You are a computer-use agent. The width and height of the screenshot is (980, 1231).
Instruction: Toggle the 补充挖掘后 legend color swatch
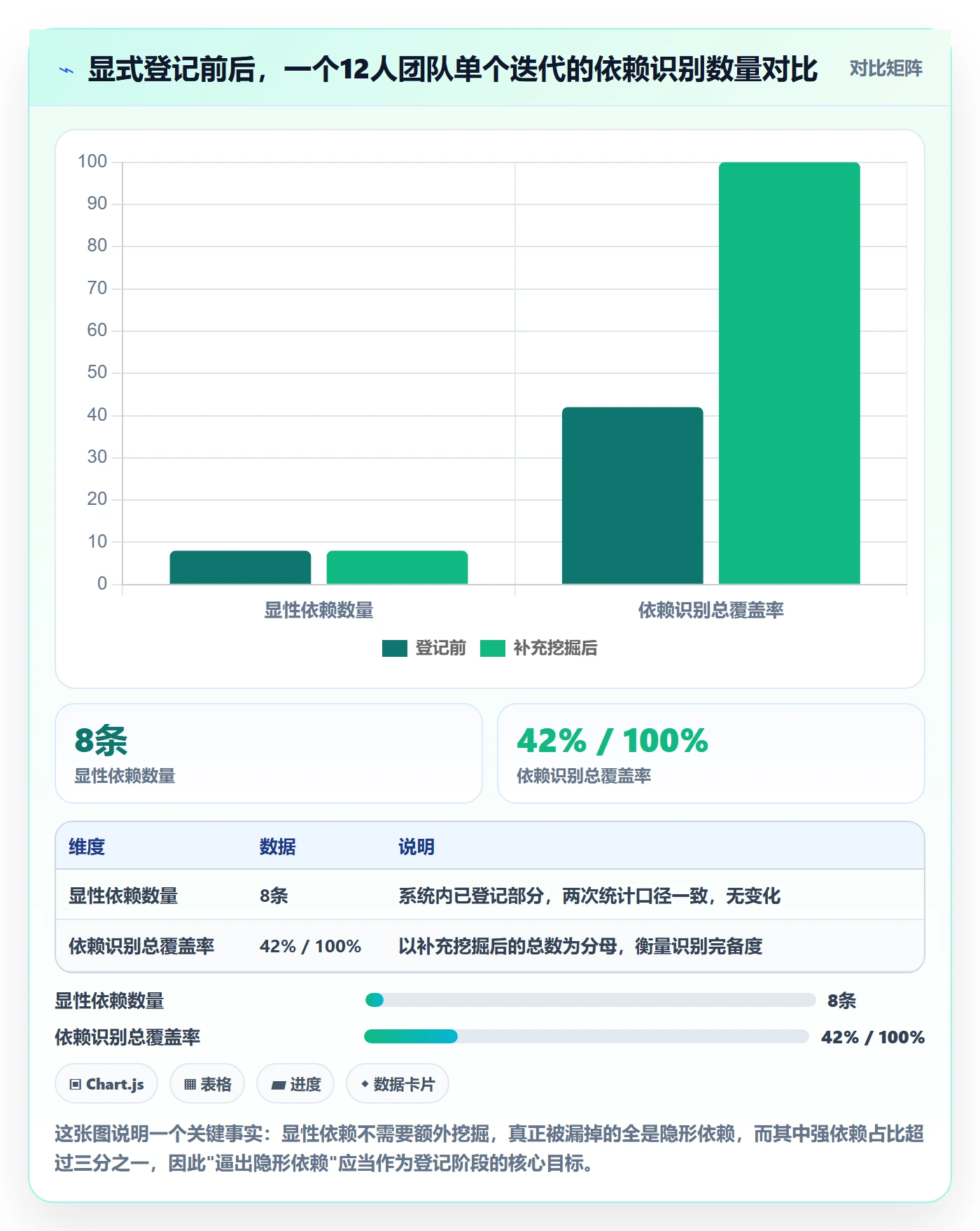[x=492, y=648]
